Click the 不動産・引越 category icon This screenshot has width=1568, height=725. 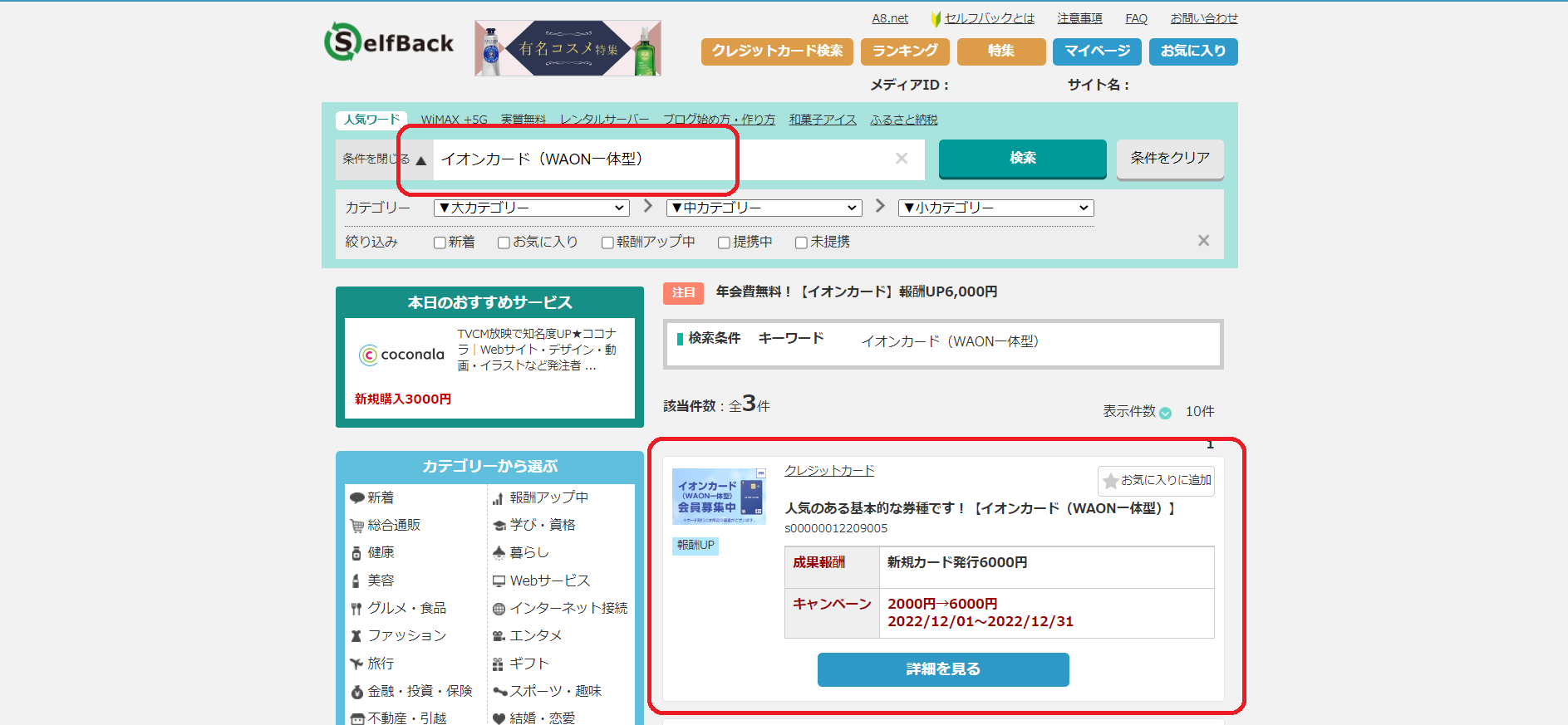pos(357,718)
